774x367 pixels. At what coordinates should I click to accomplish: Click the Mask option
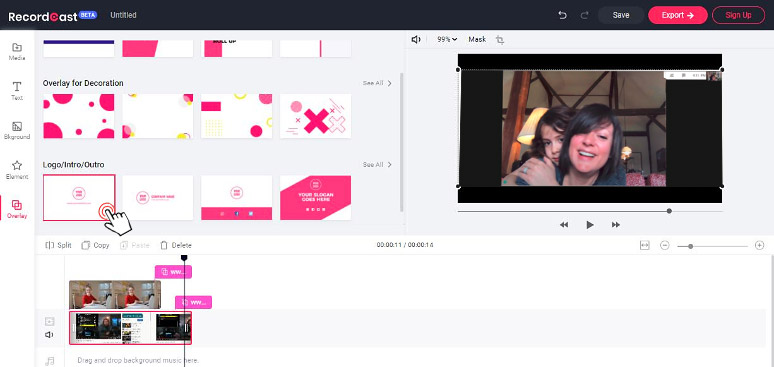coord(477,40)
